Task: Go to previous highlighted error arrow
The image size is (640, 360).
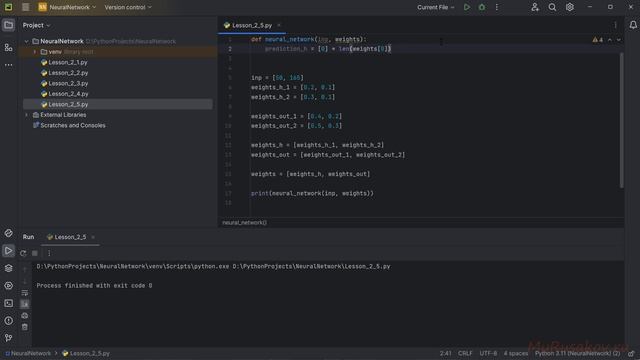Action: tap(610, 40)
